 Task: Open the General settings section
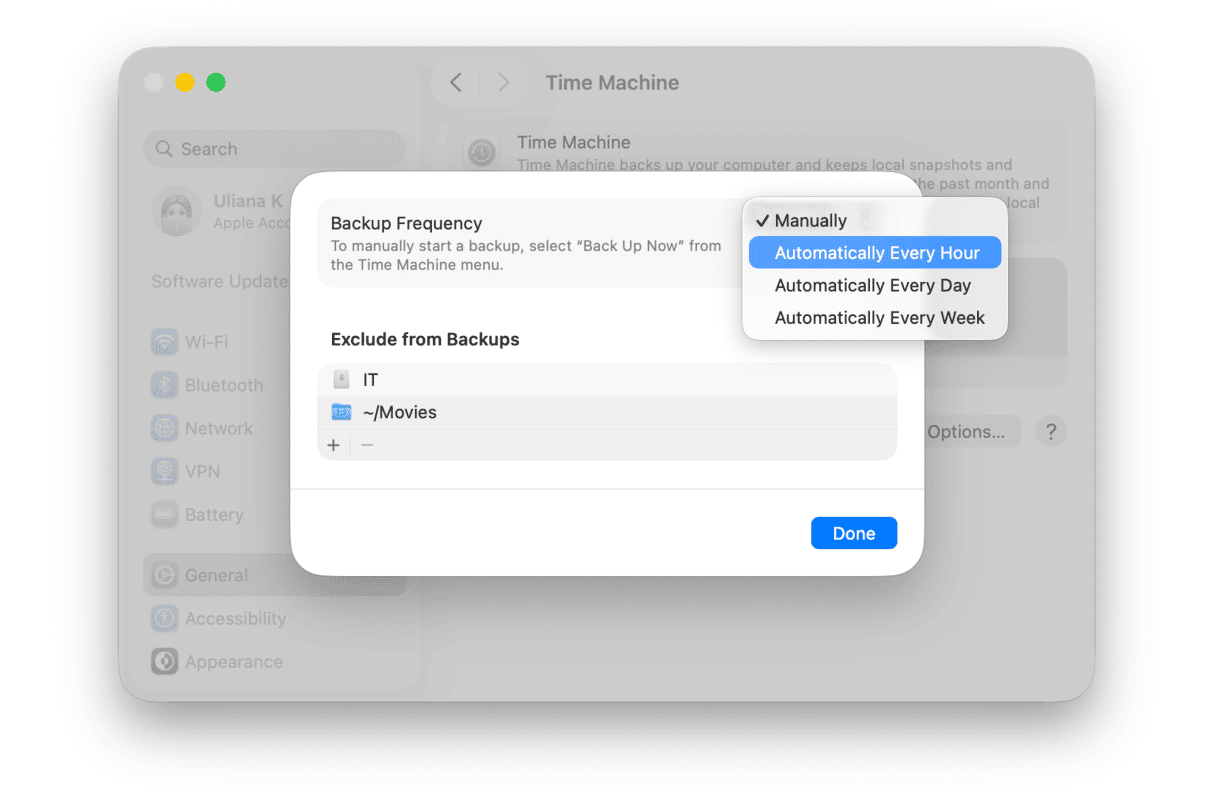[164, 575]
